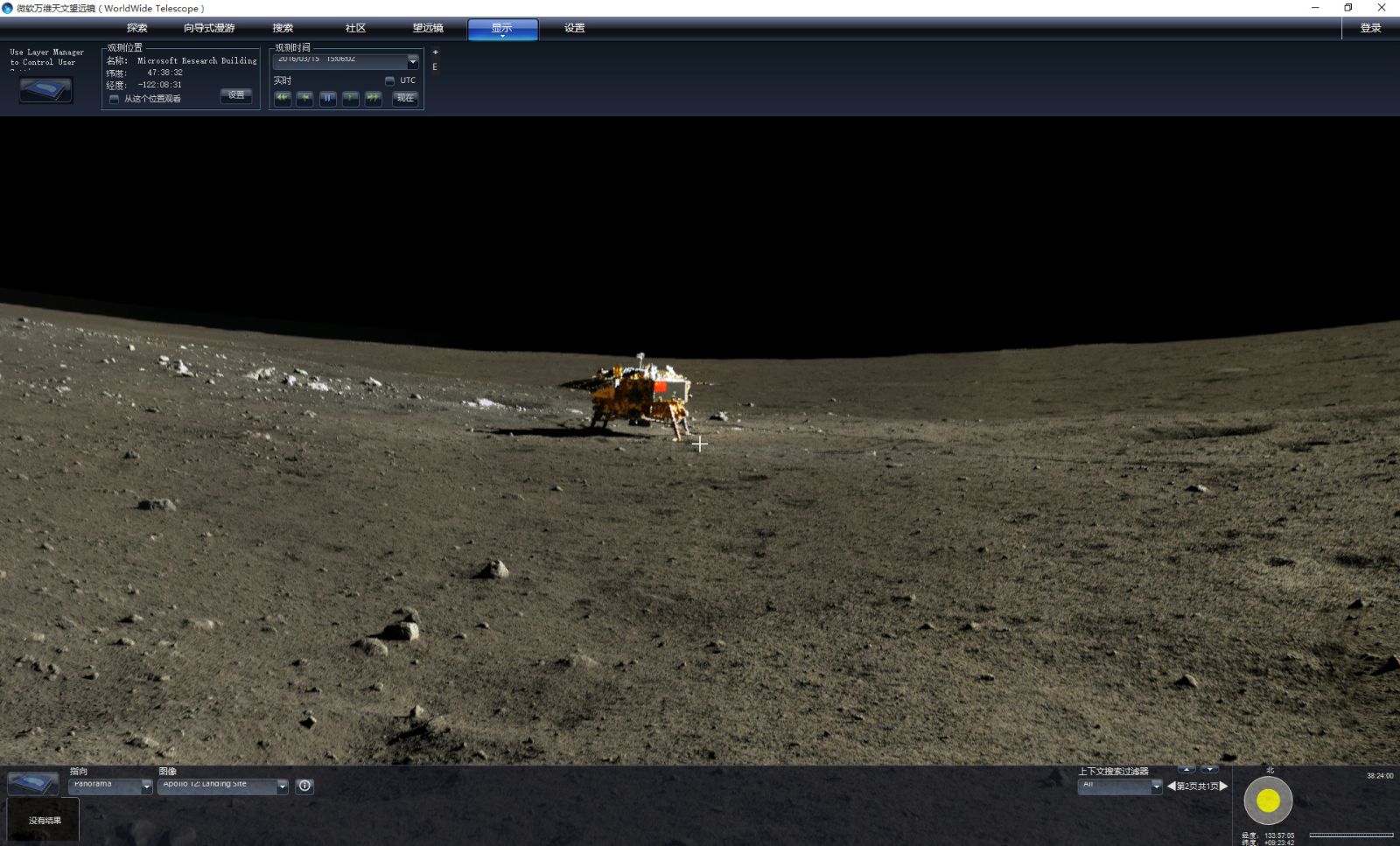This screenshot has width=1400, height=846.
Task: Click the 现在 button to reset time
Action: point(405,98)
